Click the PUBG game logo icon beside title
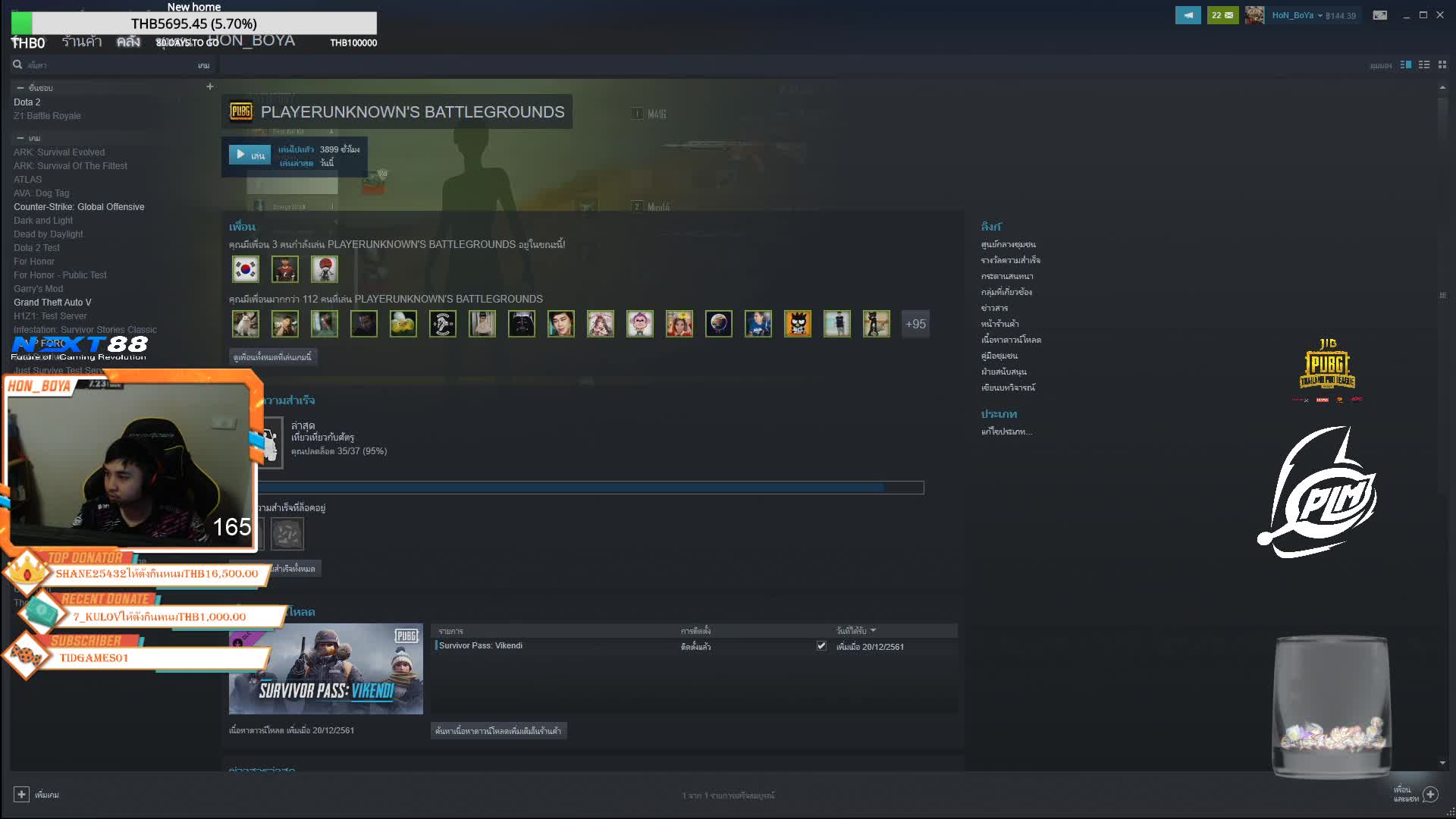 point(241,111)
